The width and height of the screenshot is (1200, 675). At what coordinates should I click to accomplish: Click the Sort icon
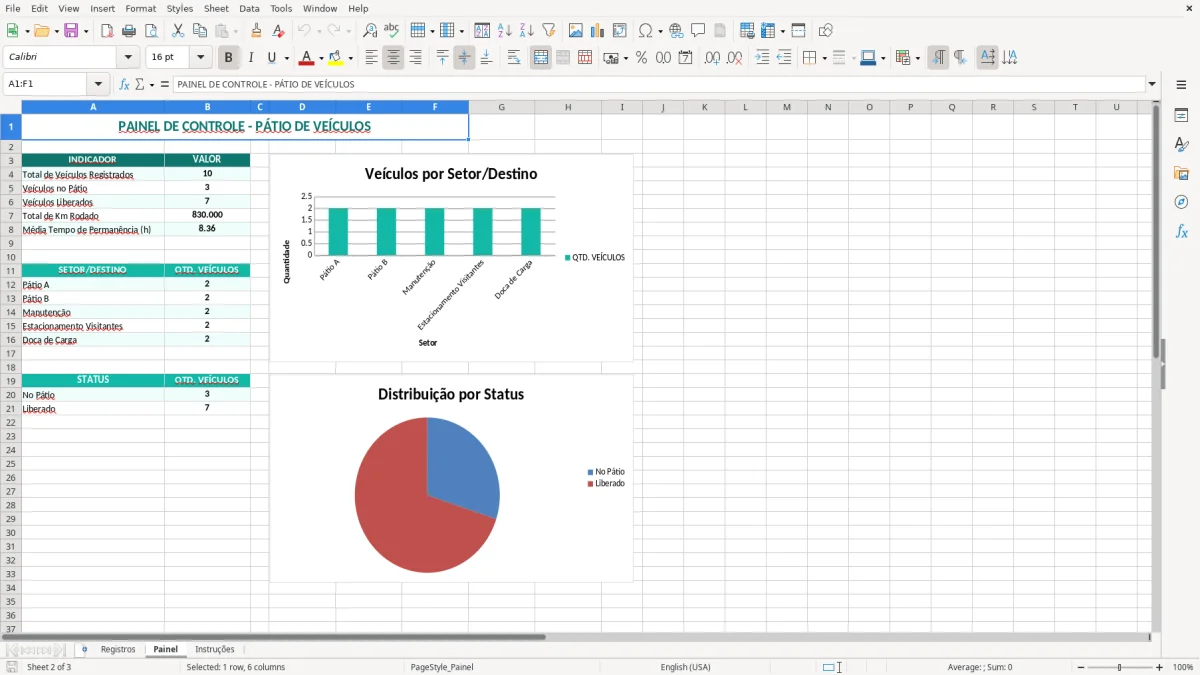(482, 31)
